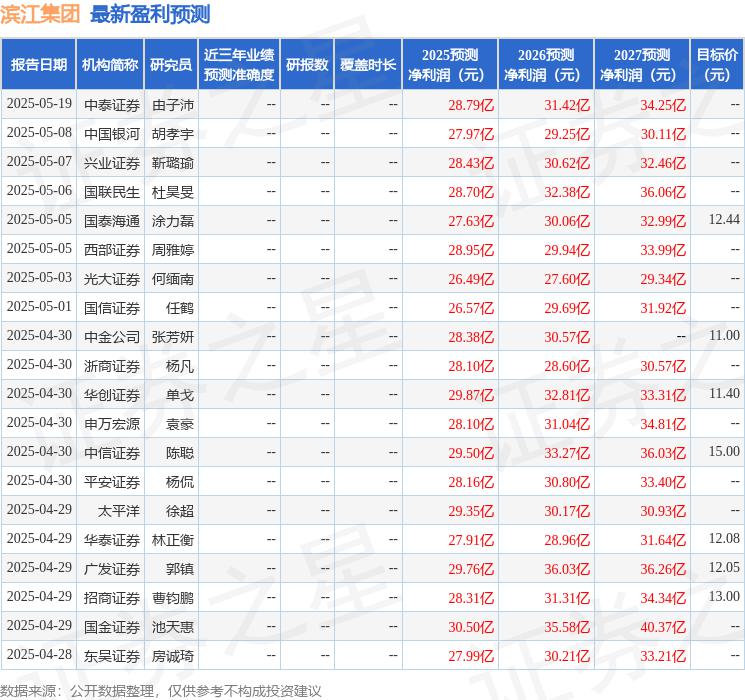Click researcher name 房诚琦
This screenshot has height=700, width=745.
point(173,656)
